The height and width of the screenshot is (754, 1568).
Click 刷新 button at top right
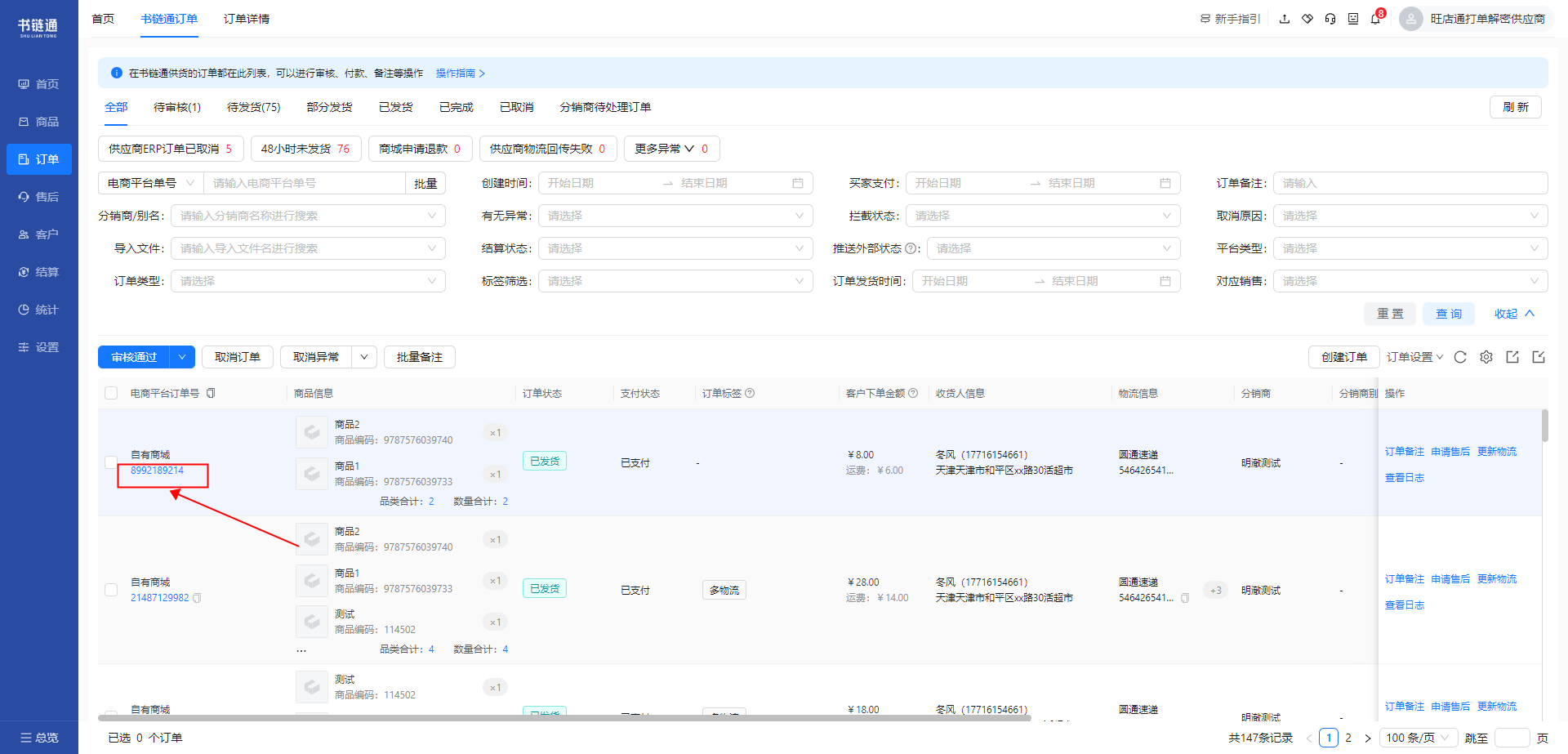click(x=1516, y=107)
